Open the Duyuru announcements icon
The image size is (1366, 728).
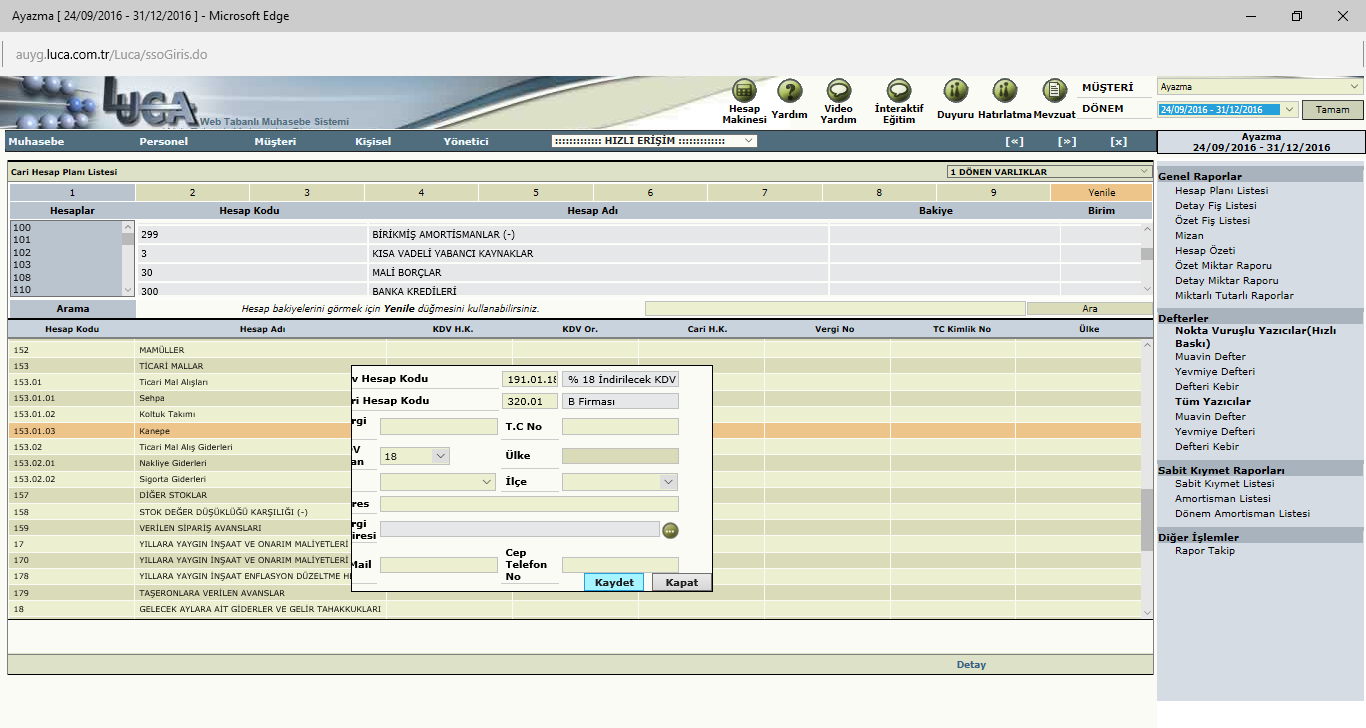tap(955, 91)
